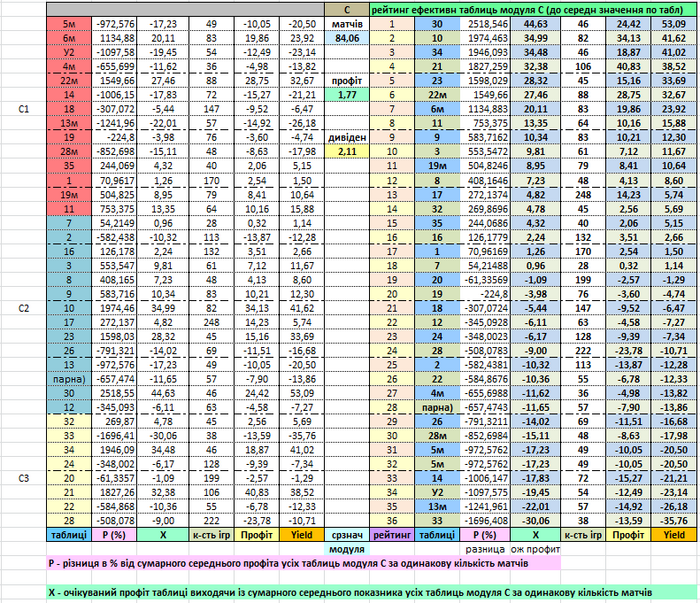Click the rating cell with value 272,1374
The width and height of the screenshot is (700, 603).
click(485, 195)
